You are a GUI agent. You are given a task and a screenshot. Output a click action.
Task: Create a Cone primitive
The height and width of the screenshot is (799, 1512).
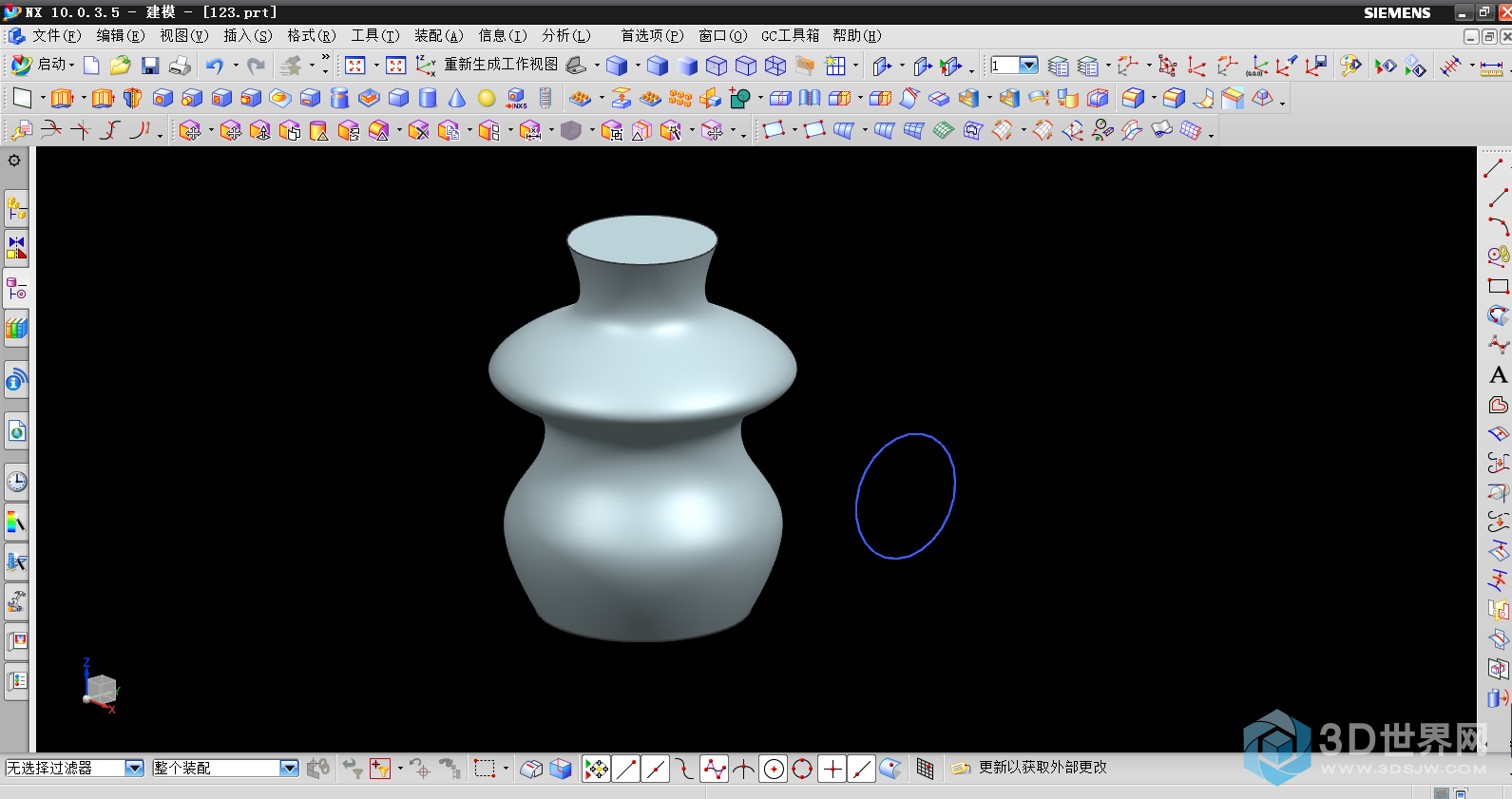click(457, 98)
